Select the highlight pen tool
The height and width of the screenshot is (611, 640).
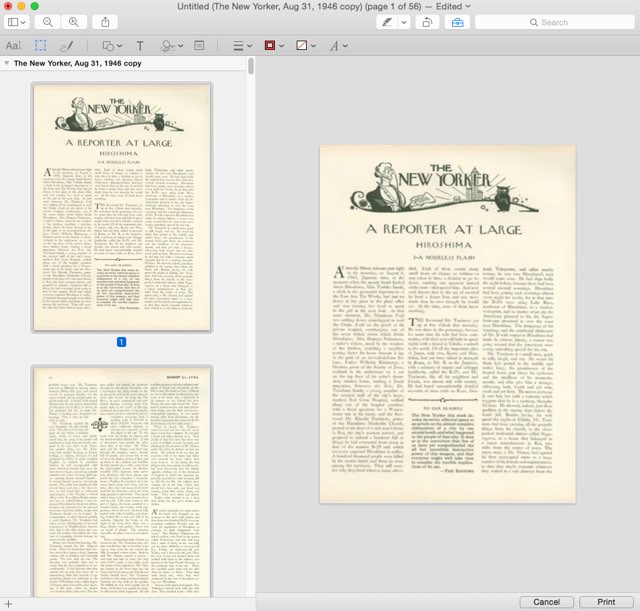click(387, 22)
